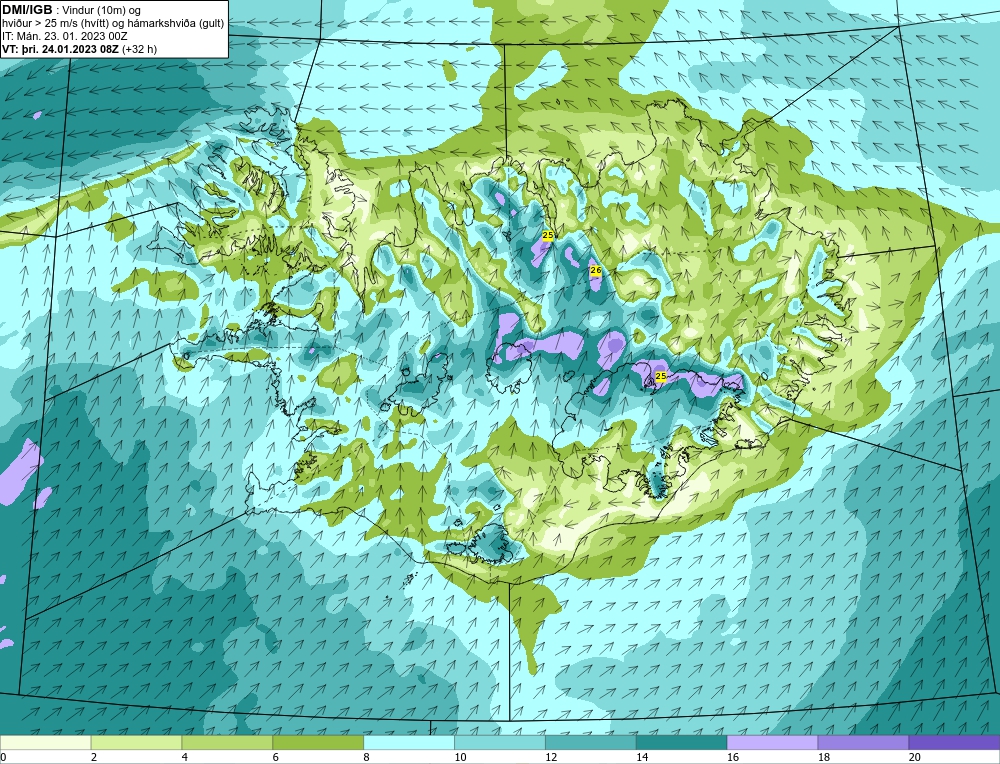Click the 16–18 m/s light purple swatch

coord(772,742)
